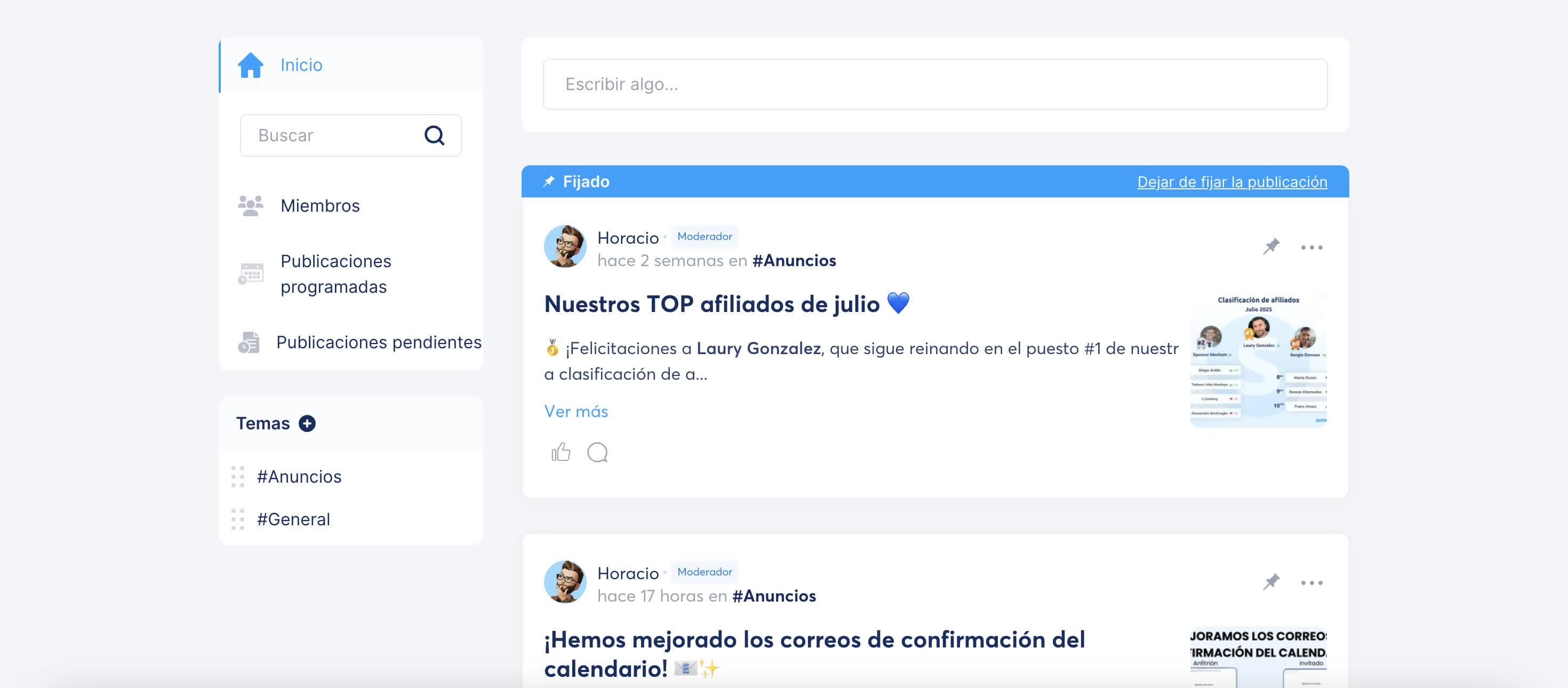This screenshot has width=1568, height=688.
Task: Click the pin icon on the calendario post
Action: tap(1272, 582)
